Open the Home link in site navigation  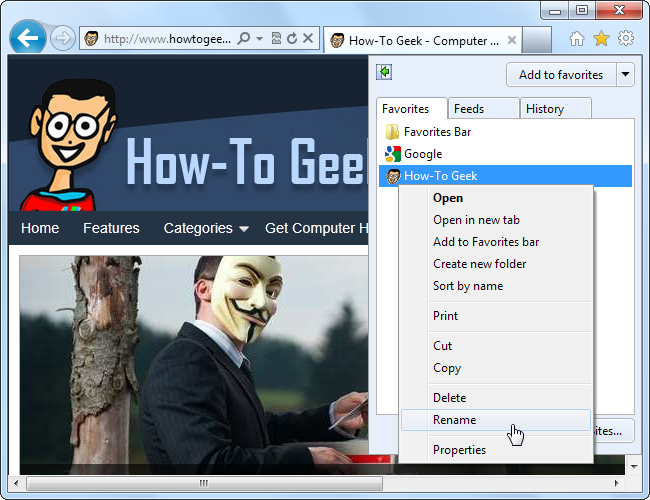40,228
